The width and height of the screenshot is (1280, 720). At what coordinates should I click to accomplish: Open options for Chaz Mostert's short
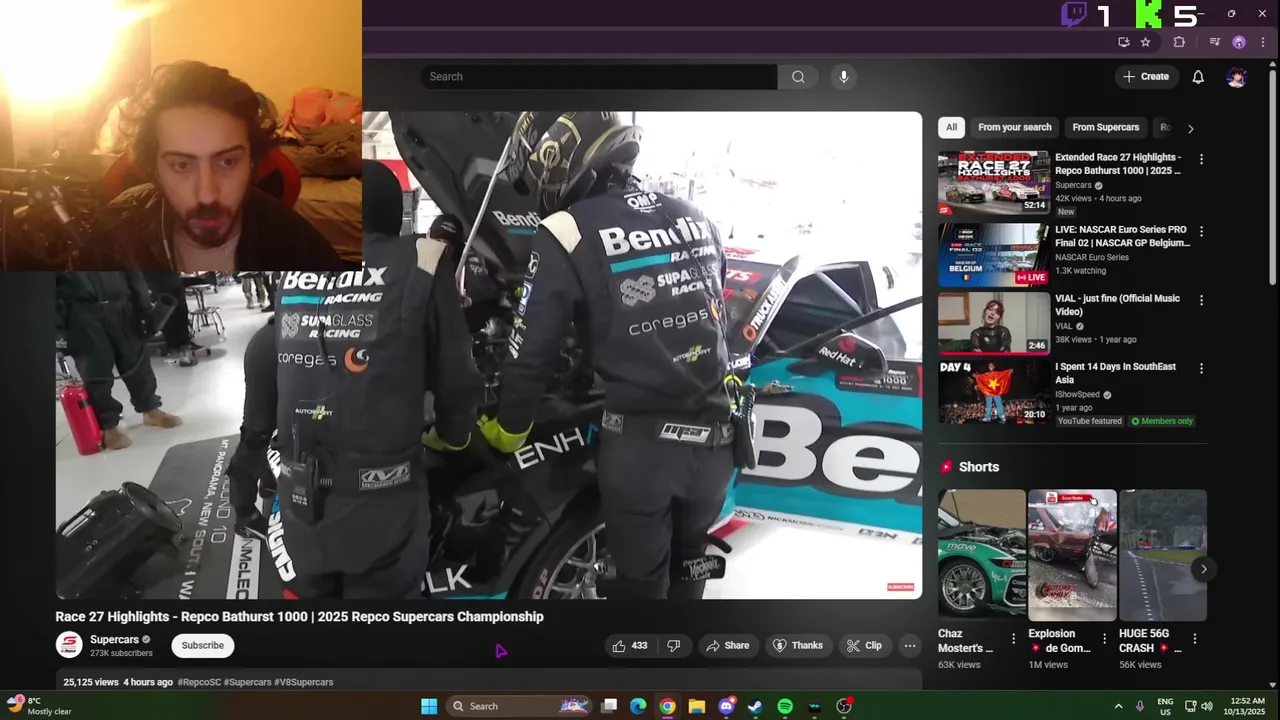point(1013,638)
